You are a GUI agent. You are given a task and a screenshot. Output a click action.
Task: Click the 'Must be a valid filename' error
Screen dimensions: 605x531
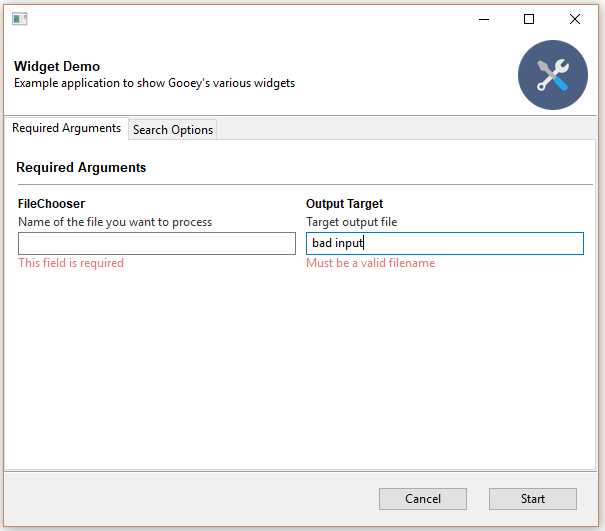pos(370,263)
